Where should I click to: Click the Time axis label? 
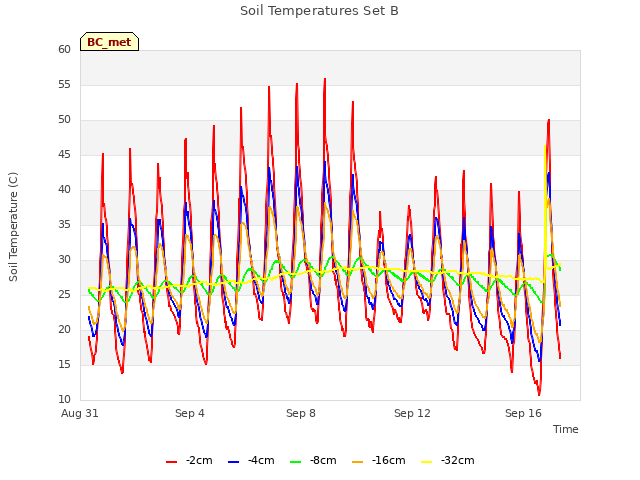coord(566,429)
